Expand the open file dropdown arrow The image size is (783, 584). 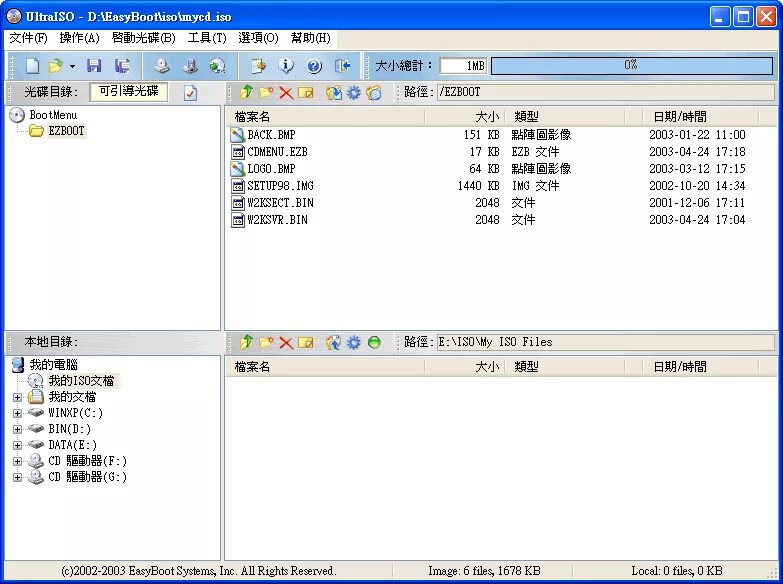point(72,66)
